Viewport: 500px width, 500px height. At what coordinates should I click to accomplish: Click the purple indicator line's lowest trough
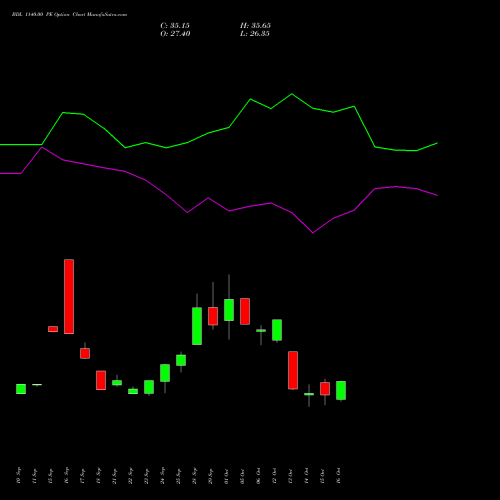(x=313, y=233)
